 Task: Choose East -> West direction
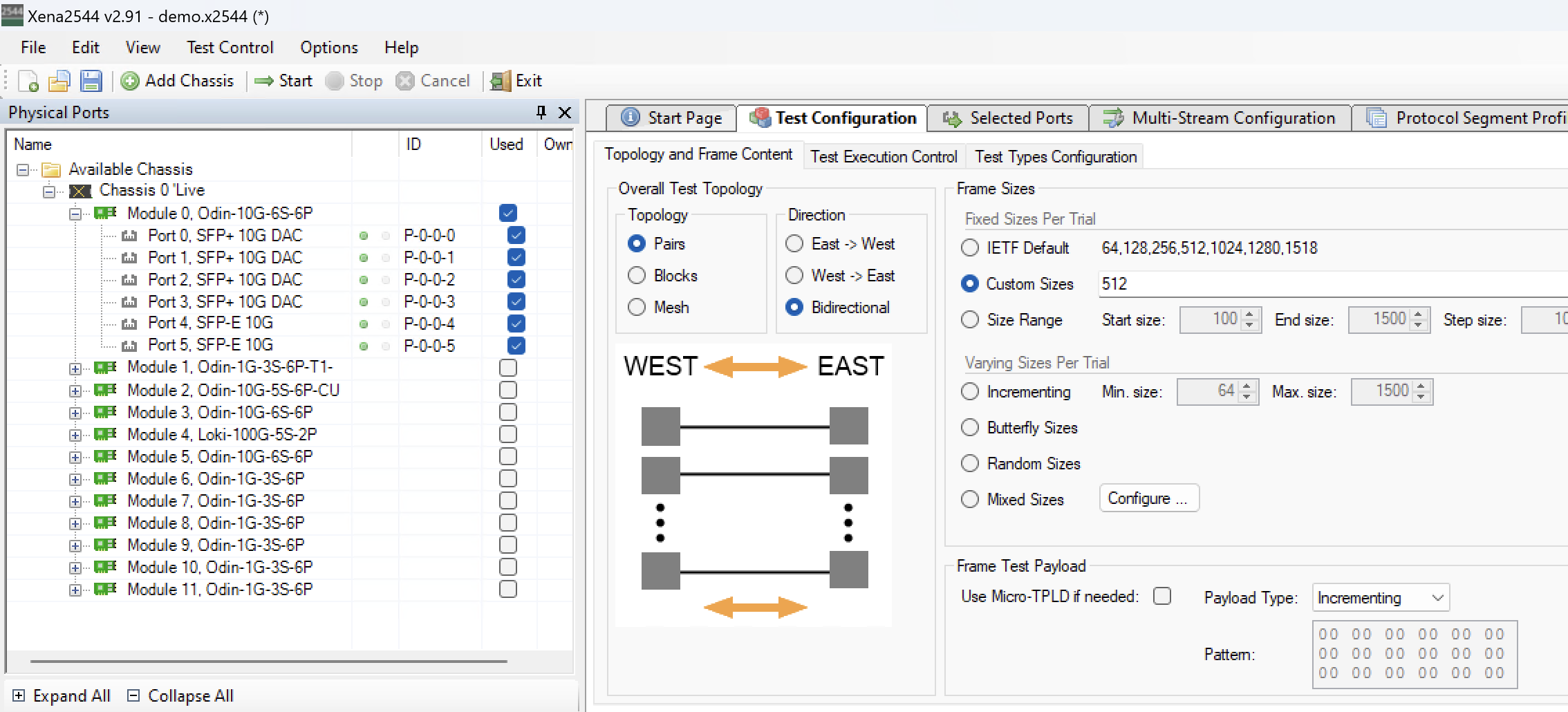(x=794, y=243)
